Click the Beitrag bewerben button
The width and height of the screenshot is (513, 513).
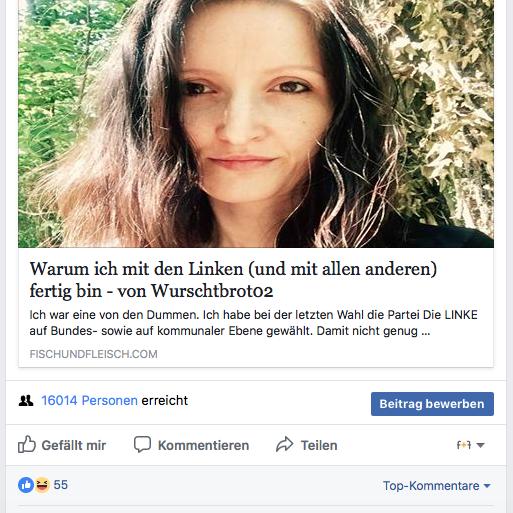(x=432, y=404)
